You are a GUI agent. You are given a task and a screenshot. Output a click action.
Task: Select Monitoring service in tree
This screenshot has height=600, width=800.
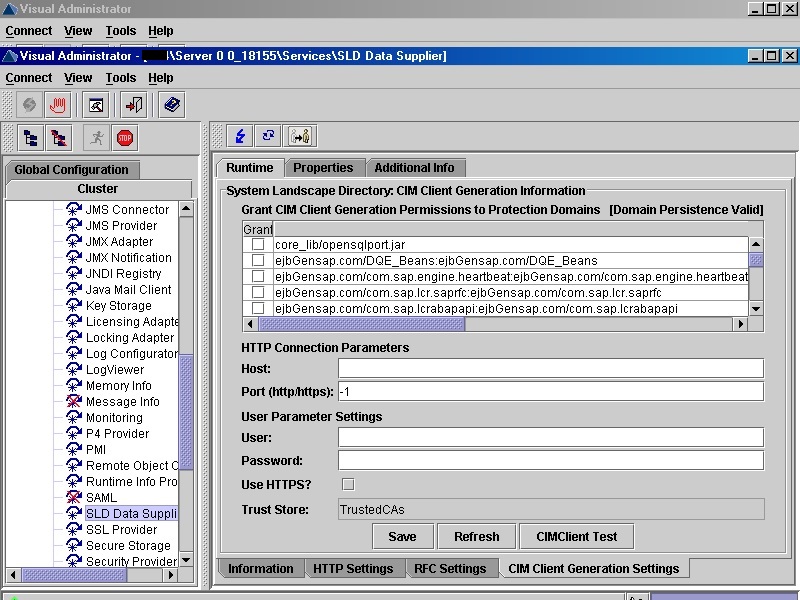pyautogui.click(x=114, y=417)
